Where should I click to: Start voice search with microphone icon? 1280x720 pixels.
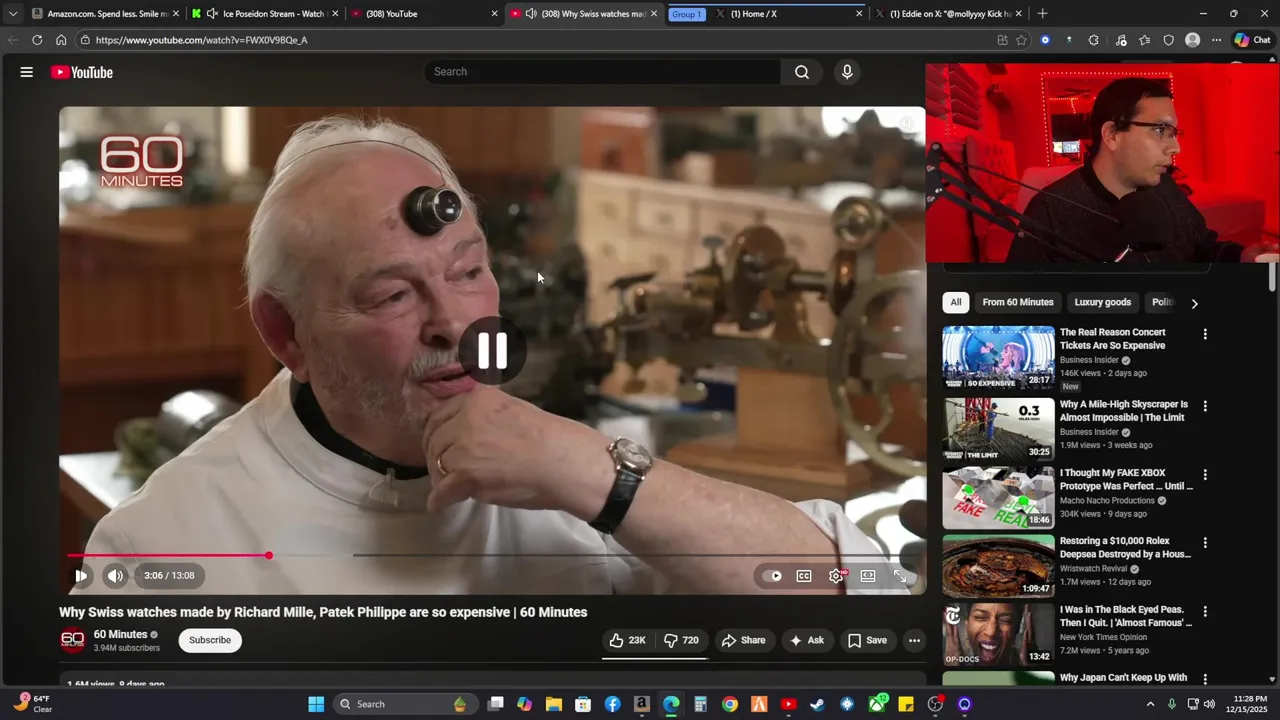click(x=847, y=72)
